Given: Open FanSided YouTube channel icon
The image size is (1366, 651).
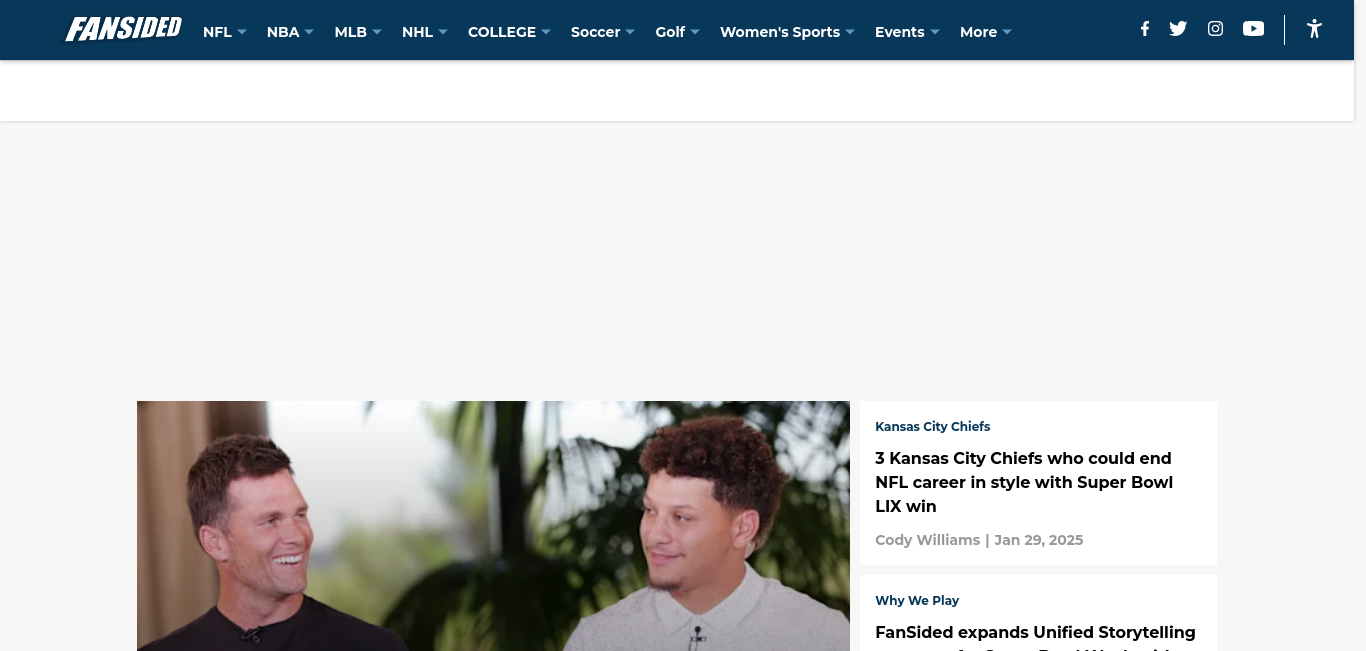Looking at the screenshot, I should tap(1253, 29).
